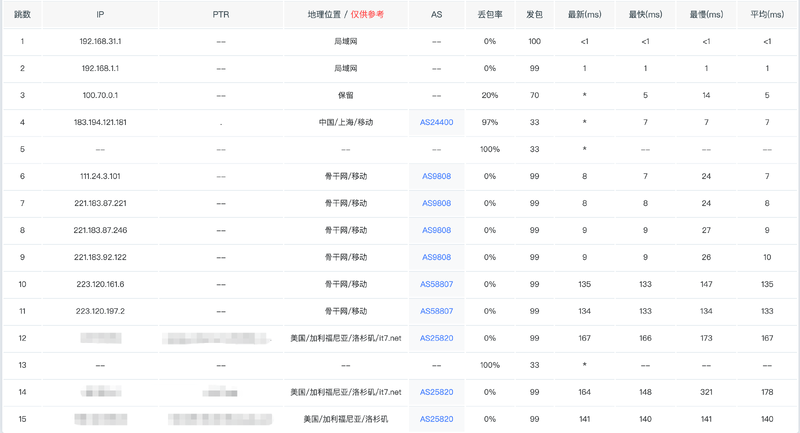Screen dimensions: 800x433
Task: Select IP address 221.183.92.122
Action: coord(101,258)
